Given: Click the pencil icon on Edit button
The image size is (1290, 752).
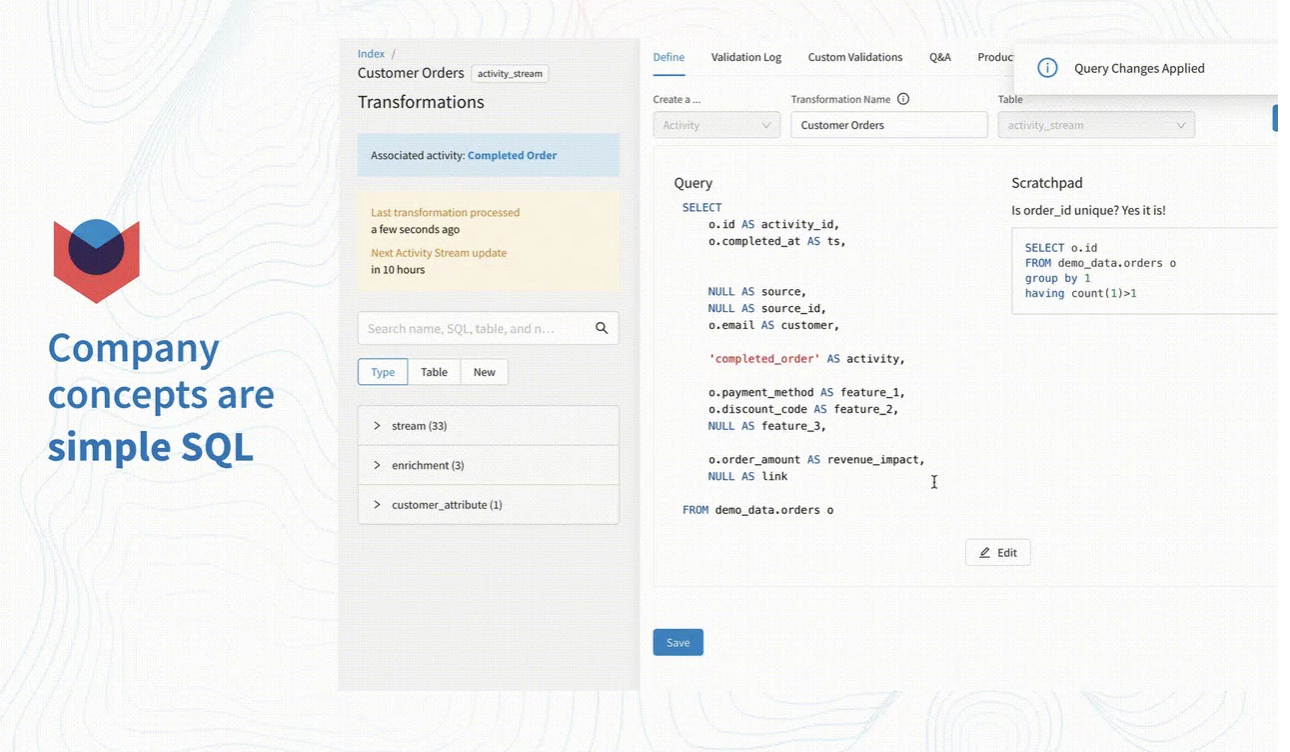Looking at the screenshot, I should (985, 553).
